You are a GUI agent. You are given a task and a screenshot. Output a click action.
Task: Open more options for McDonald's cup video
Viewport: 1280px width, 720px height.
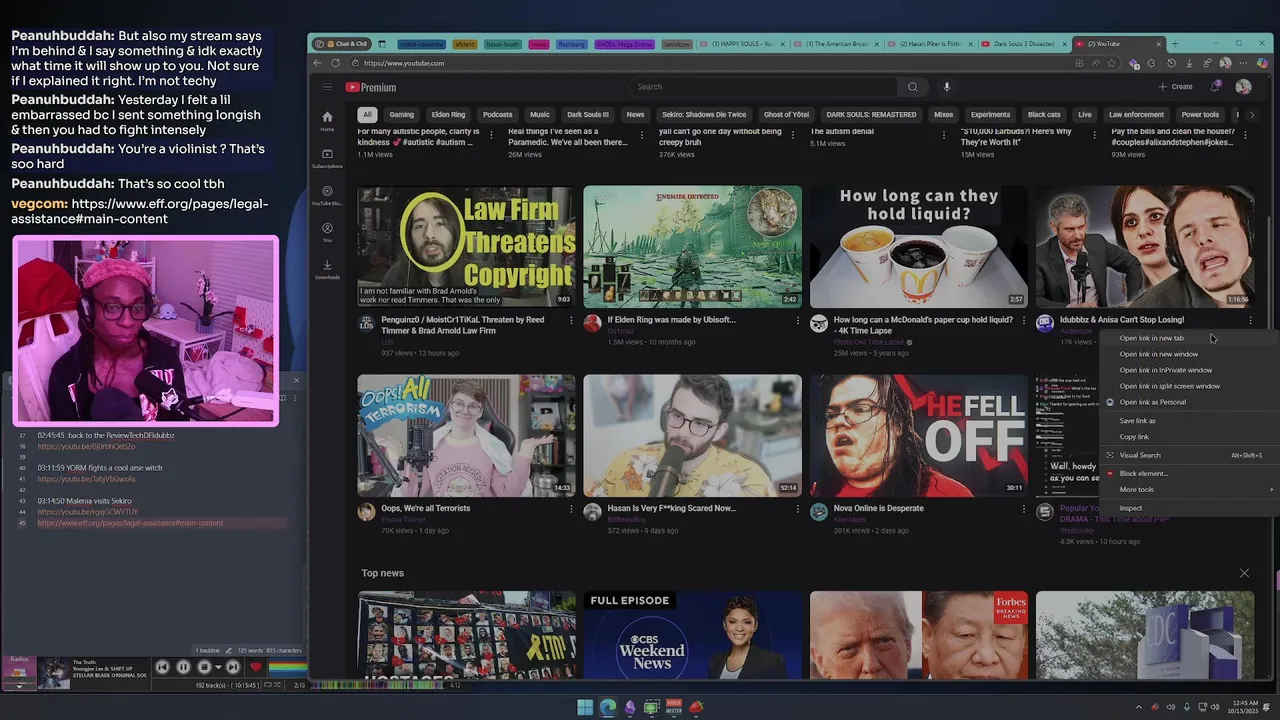[x=1023, y=320]
